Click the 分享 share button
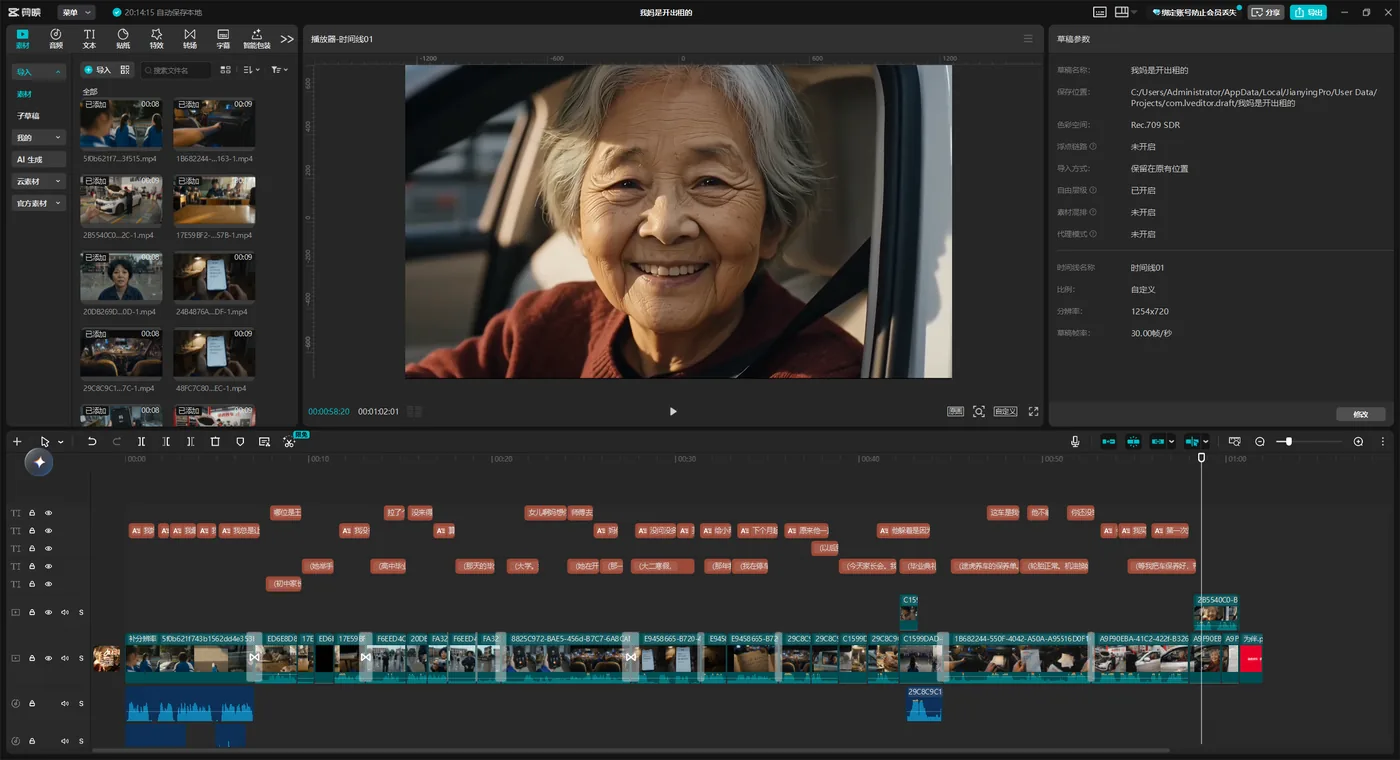This screenshot has height=760, width=1400. [x=1265, y=12]
